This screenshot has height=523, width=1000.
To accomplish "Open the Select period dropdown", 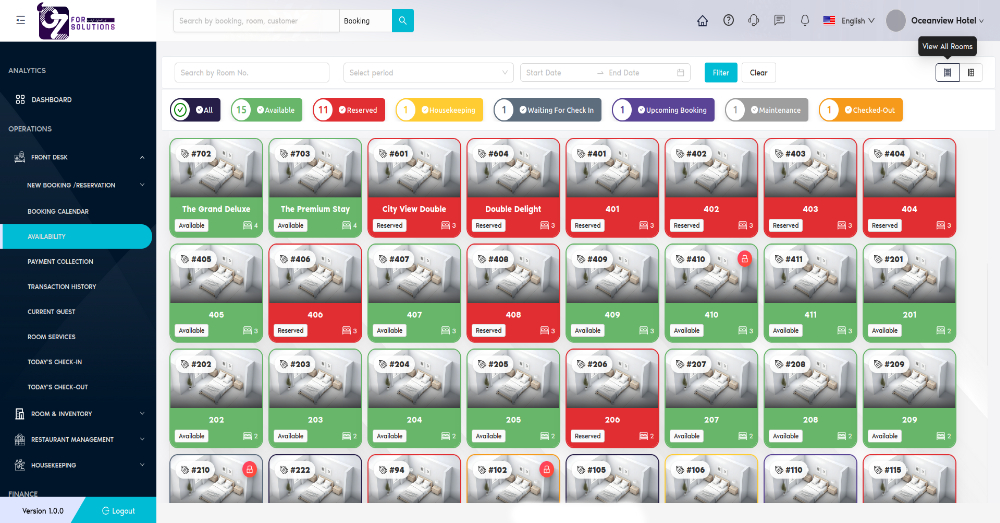I will pos(428,72).
